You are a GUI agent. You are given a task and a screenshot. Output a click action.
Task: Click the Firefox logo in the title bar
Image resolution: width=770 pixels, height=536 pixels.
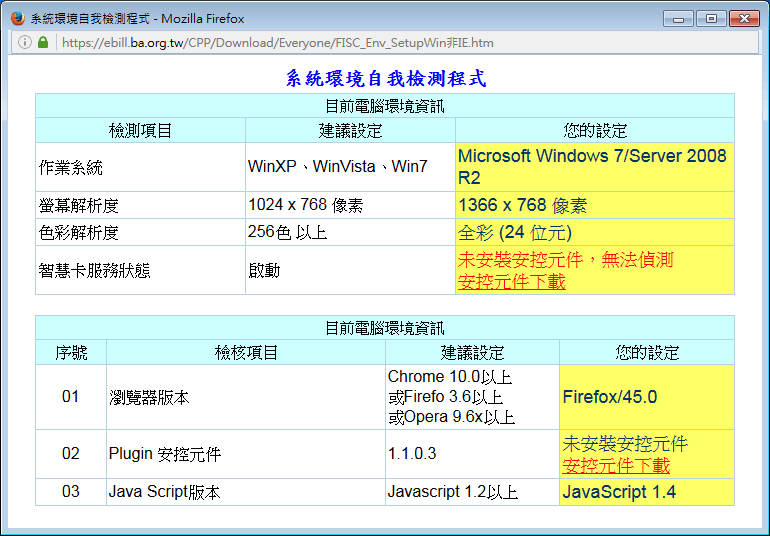click(17, 19)
